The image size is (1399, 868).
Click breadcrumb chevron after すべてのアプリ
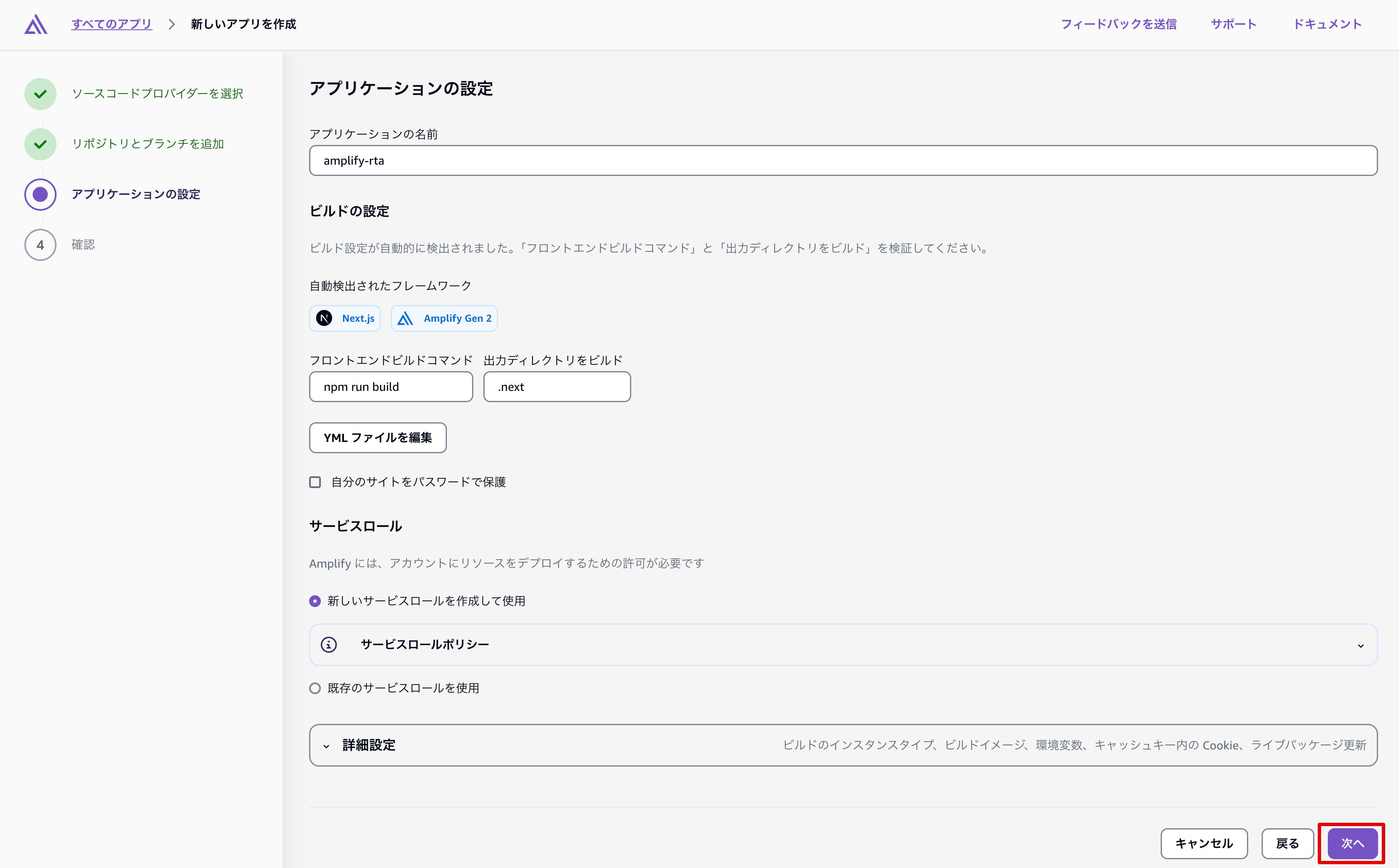point(172,24)
